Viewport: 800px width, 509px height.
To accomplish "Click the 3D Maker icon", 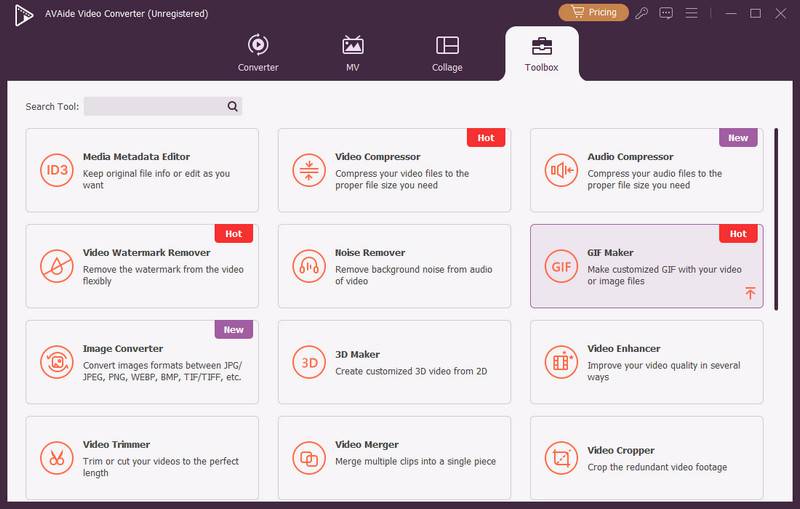I will coord(309,362).
